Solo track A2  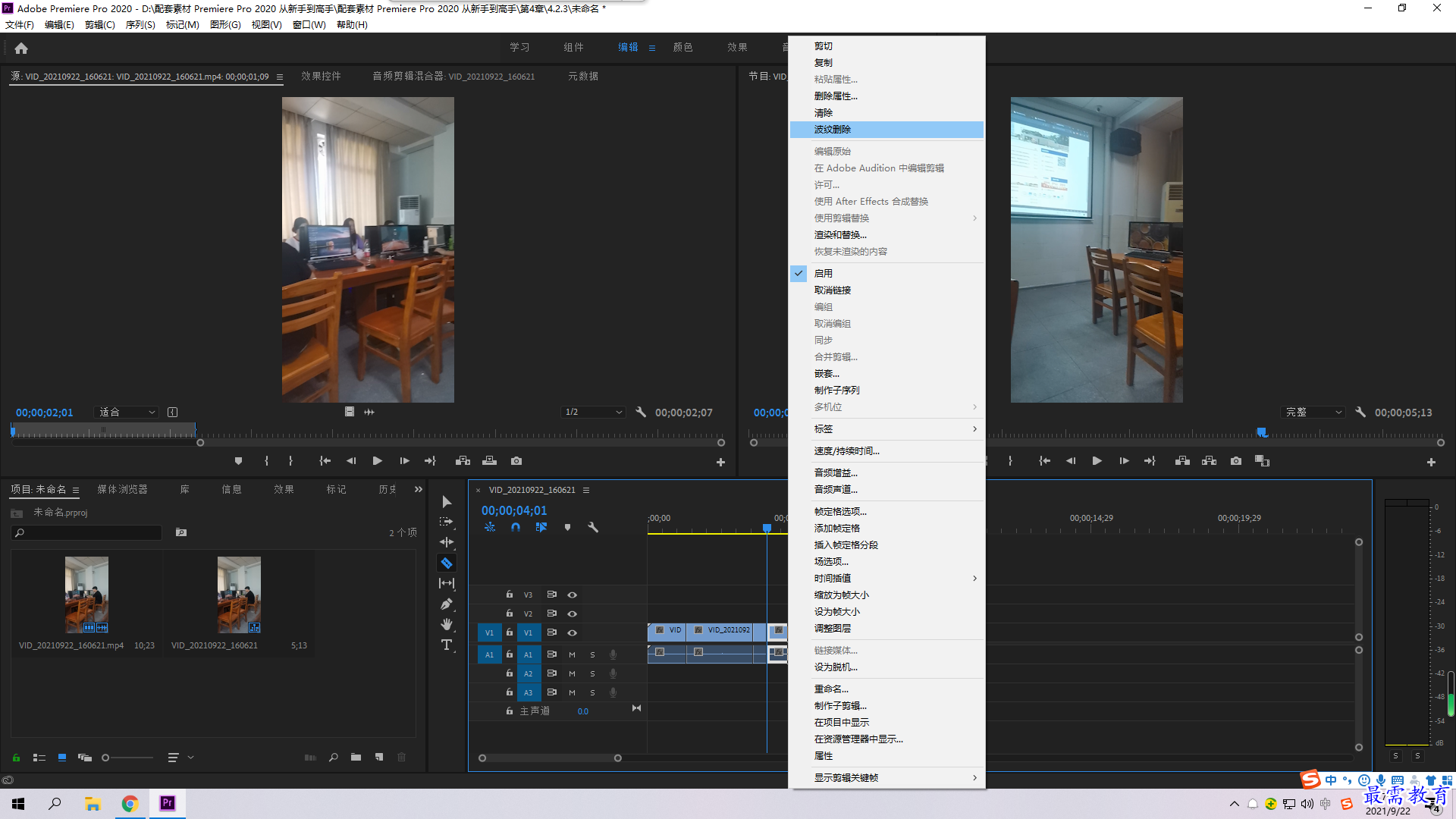pyautogui.click(x=592, y=673)
